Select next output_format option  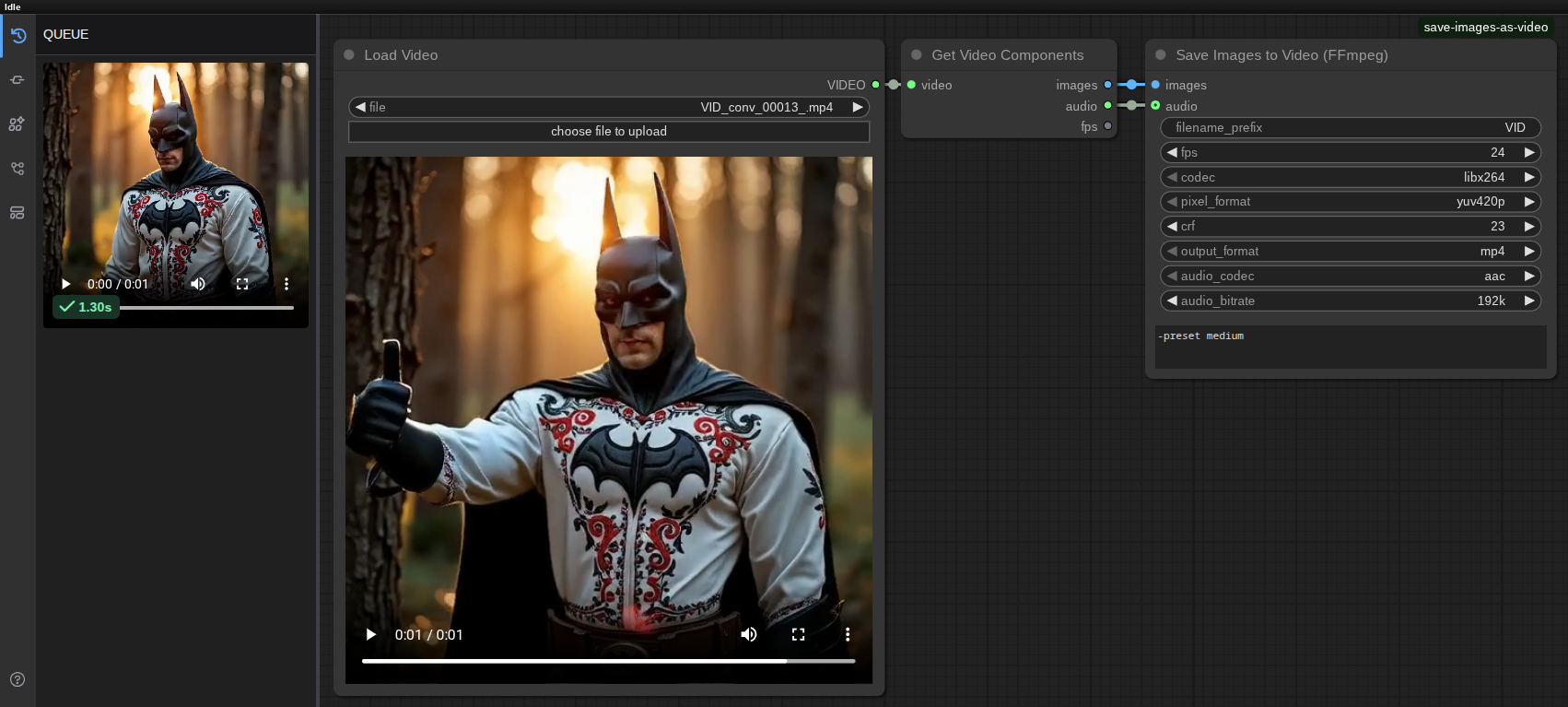click(1529, 251)
